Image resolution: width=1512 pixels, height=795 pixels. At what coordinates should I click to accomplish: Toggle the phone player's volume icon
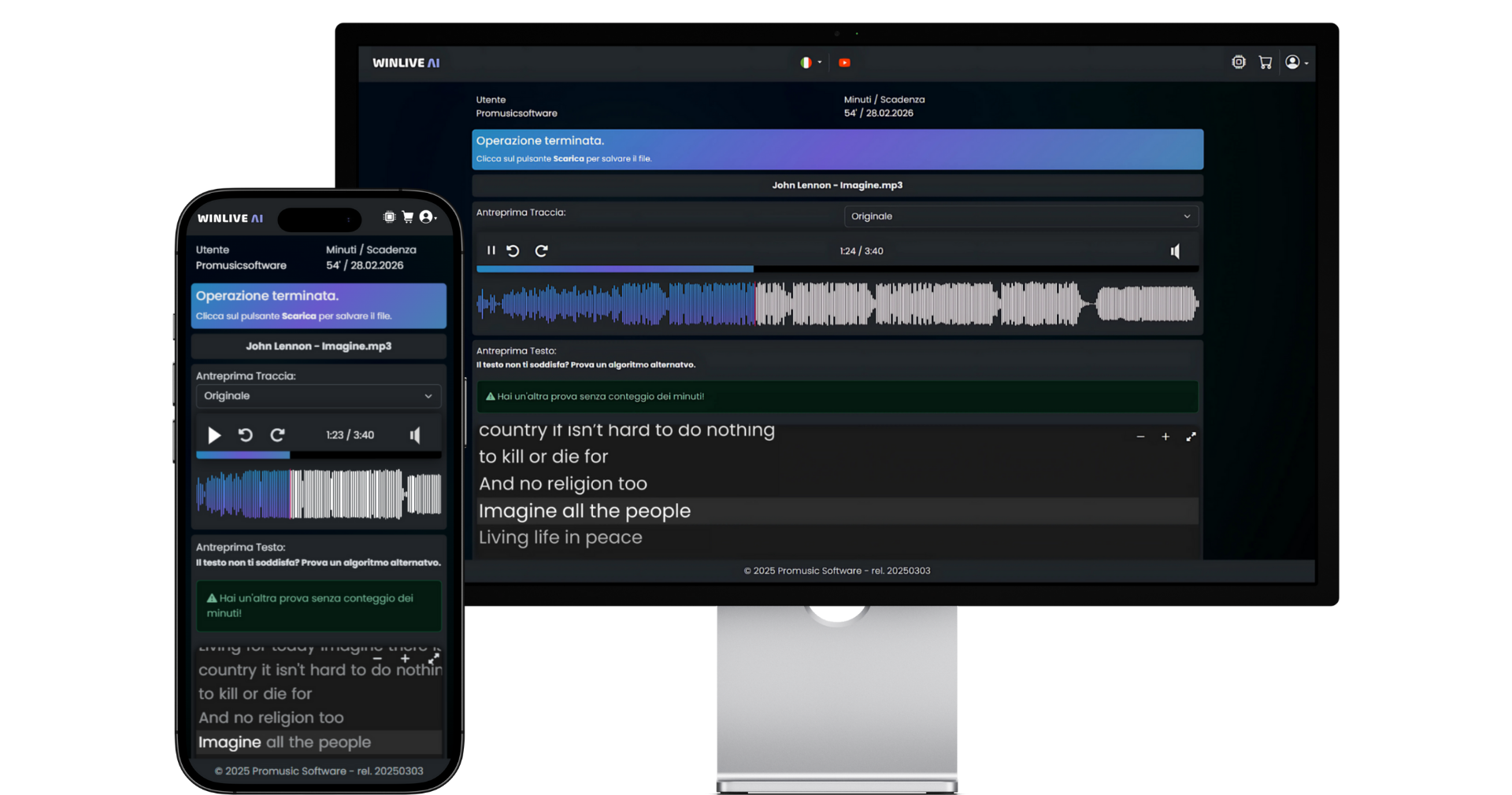pos(416,434)
